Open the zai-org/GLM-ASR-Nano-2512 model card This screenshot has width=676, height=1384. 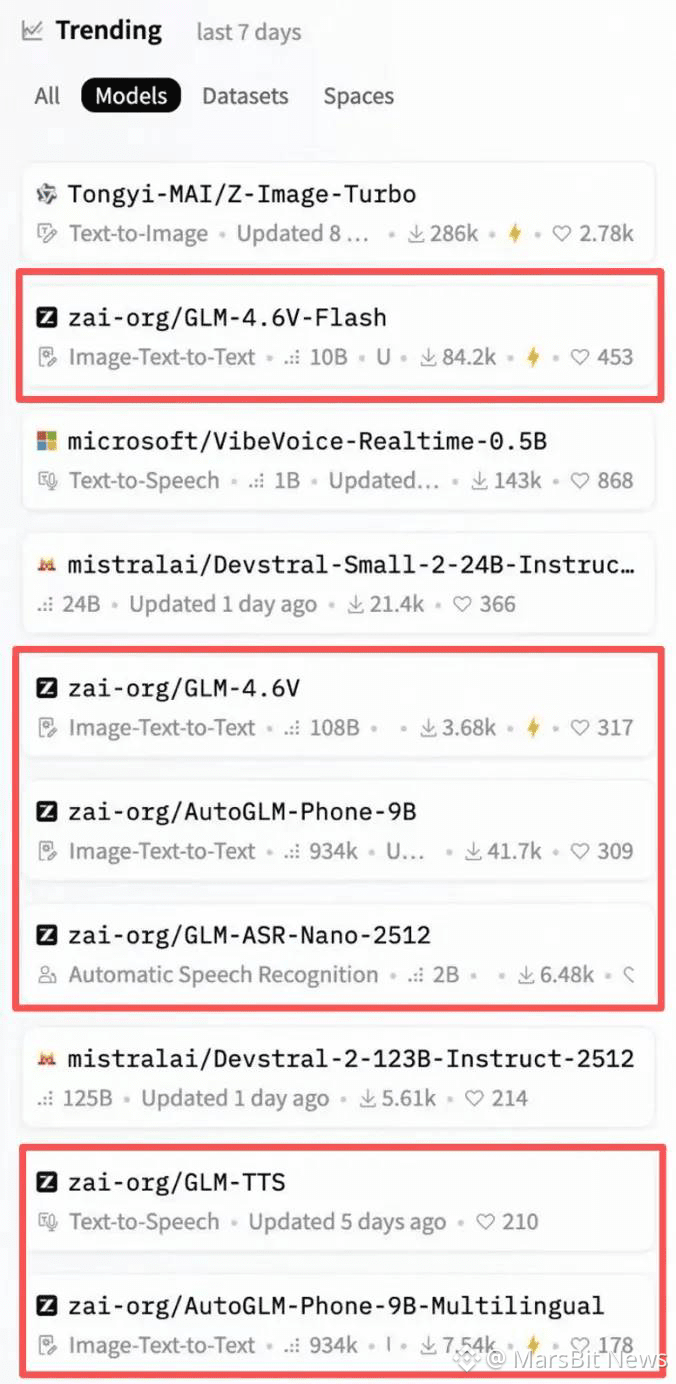[x=339, y=954]
